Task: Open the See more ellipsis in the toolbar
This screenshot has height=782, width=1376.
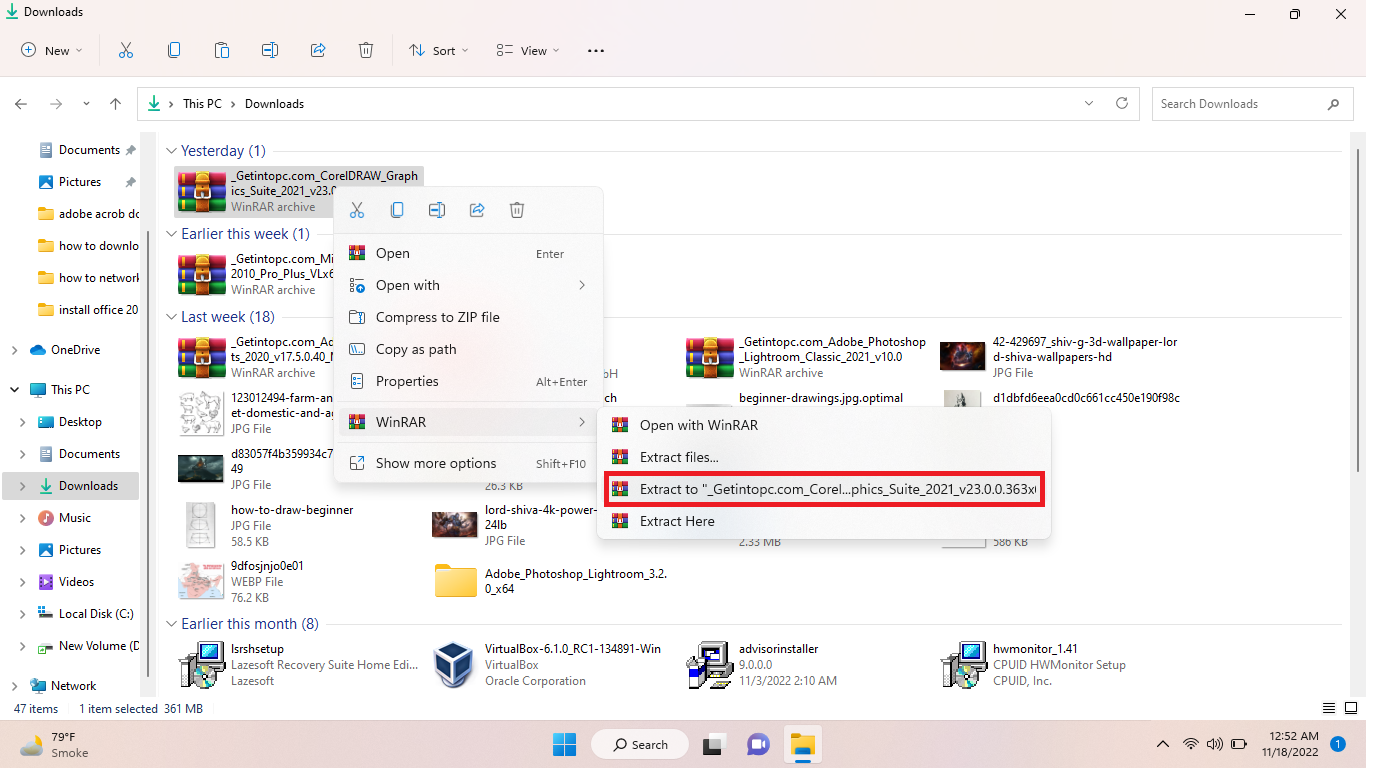Action: [x=596, y=50]
